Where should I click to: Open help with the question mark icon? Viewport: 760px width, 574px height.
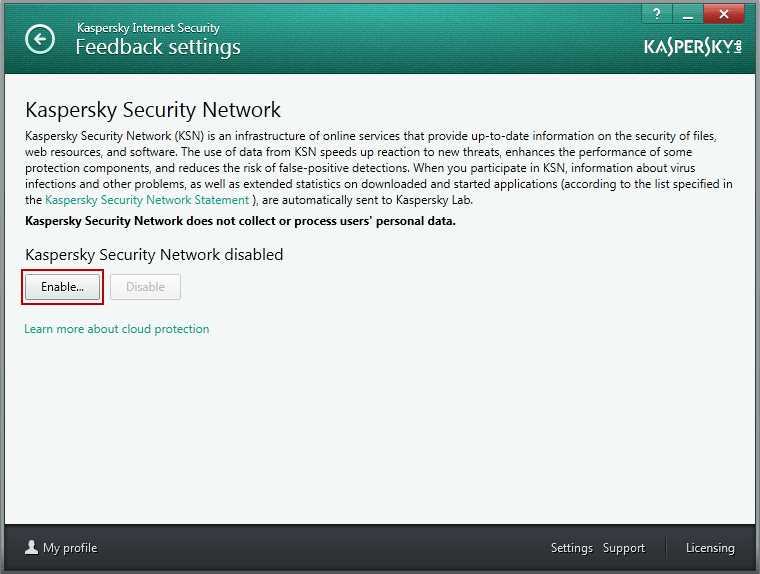tap(657, 14)
